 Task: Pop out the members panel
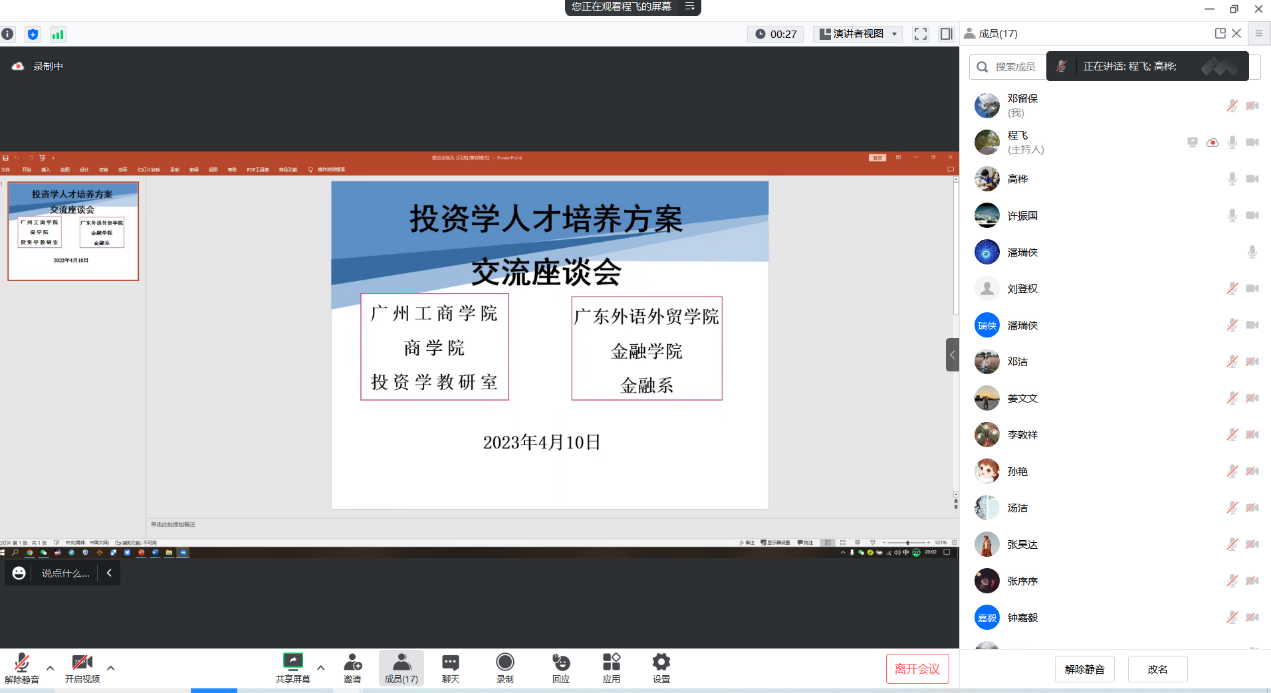[1220, 33]
